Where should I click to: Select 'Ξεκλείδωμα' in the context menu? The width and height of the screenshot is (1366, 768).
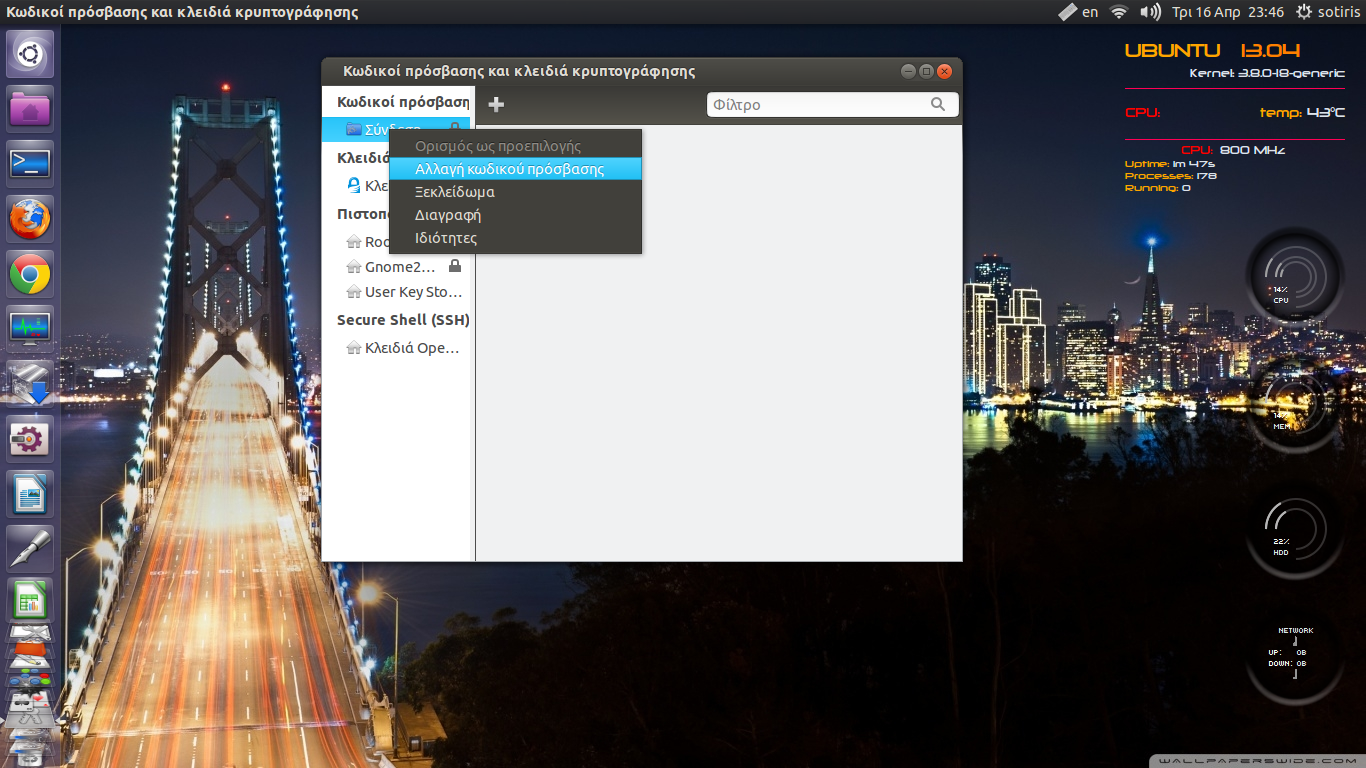[x=455, y=192]
